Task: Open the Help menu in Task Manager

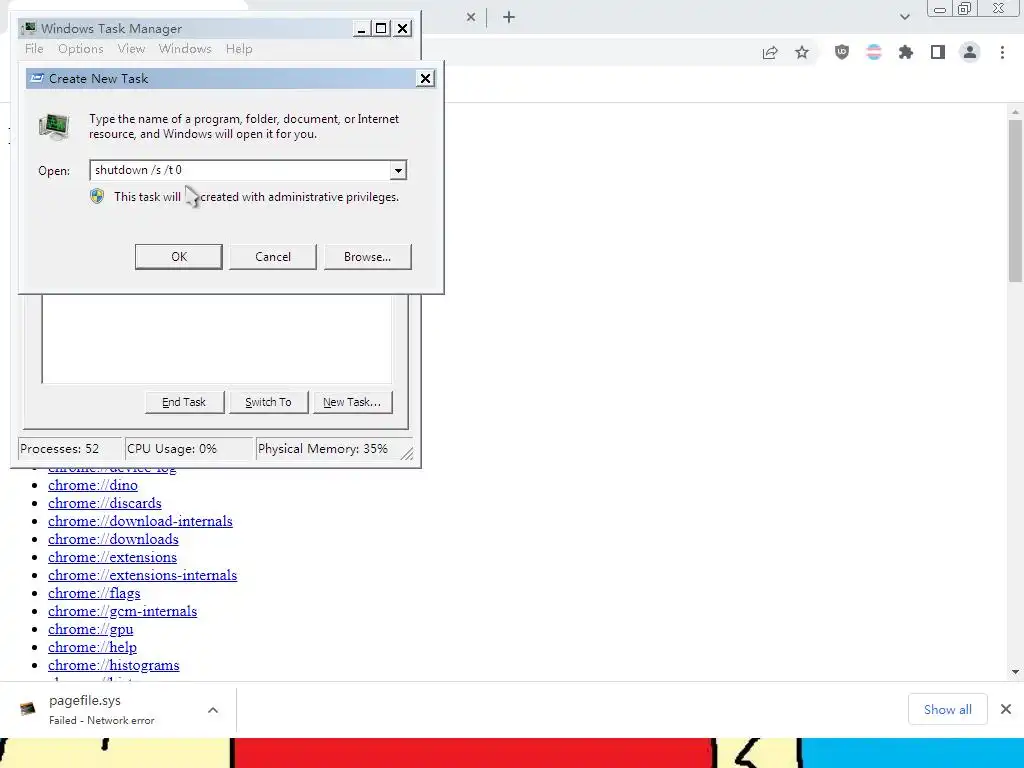Action: pyautogui.click(x=239, y=49)
